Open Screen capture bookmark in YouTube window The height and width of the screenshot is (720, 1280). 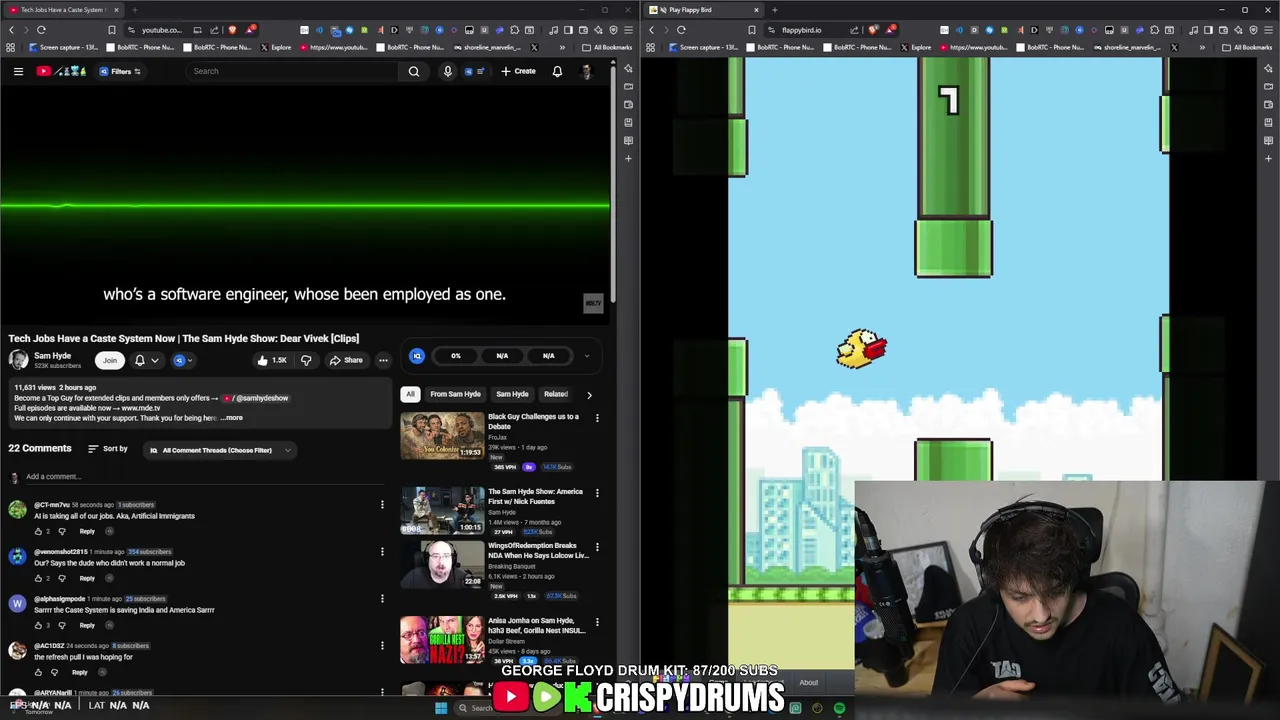tap(63, 47)
